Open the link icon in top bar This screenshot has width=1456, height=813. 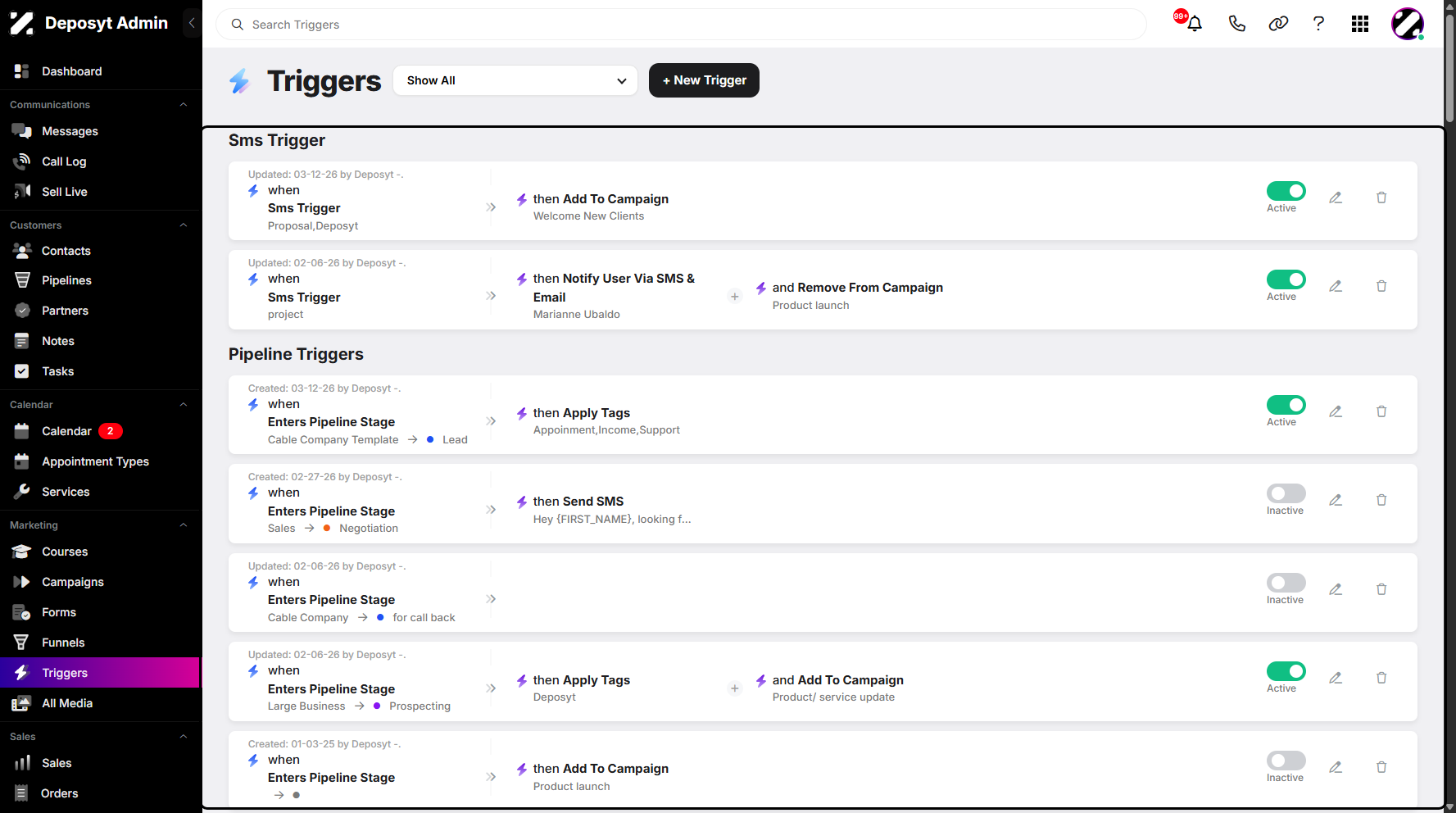(1278, 24)
